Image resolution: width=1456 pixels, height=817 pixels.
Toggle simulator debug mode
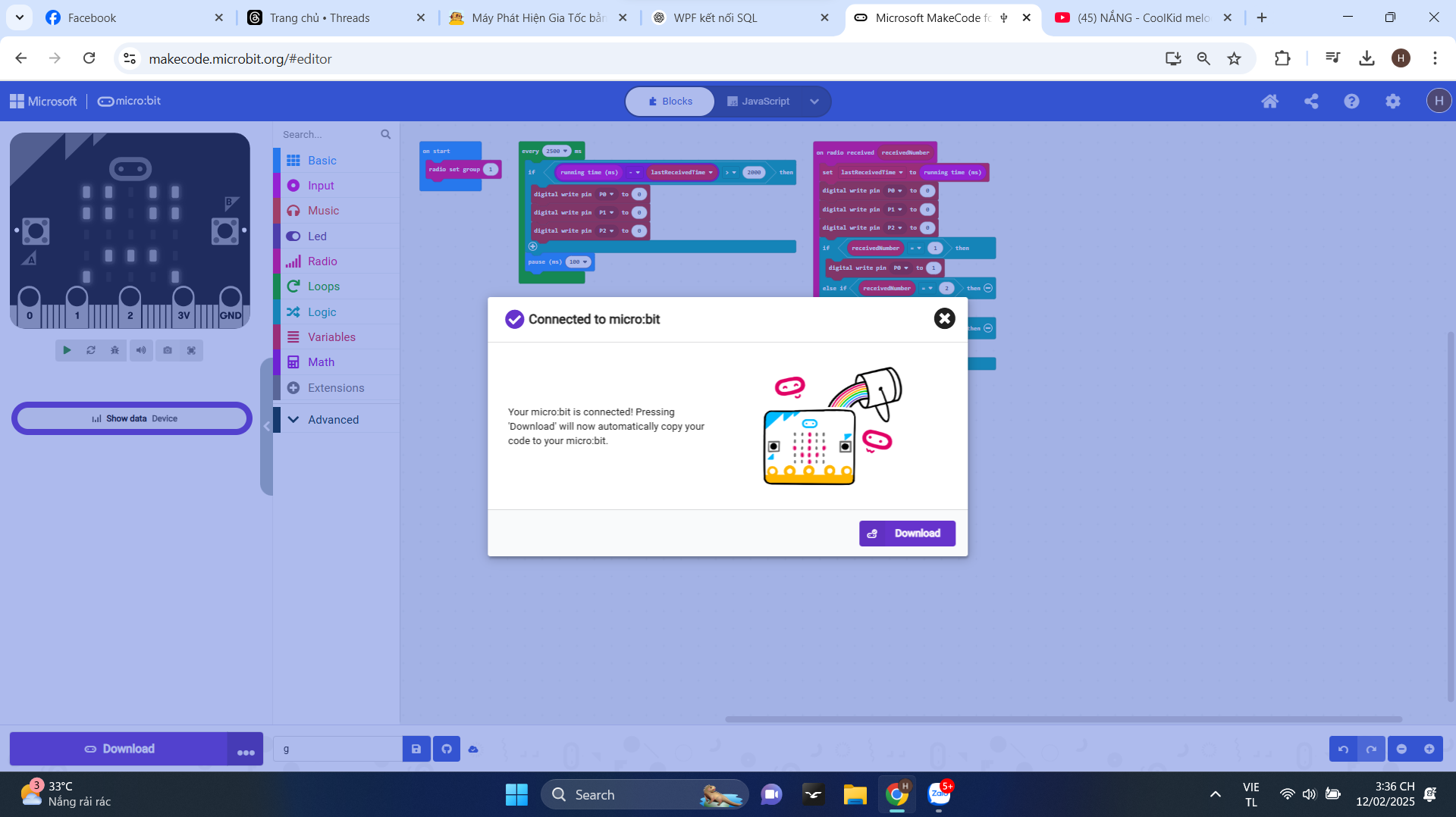pyautogui.click(x=115, y=350)
